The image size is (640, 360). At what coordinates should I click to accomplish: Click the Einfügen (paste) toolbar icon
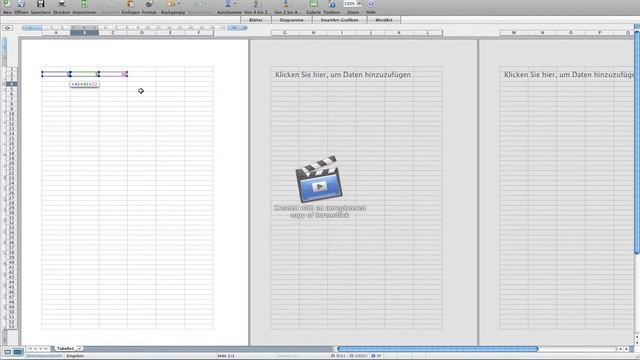pyautogui.click(x=131, y=4)
